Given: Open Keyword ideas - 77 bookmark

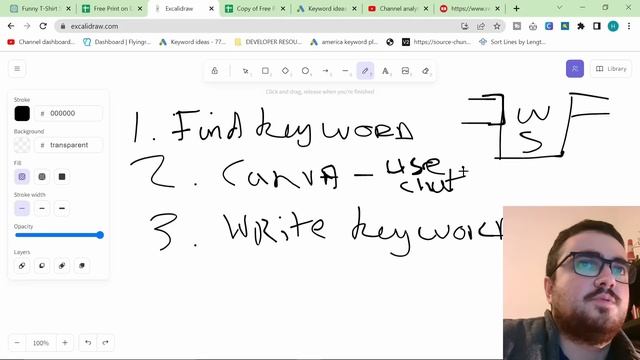Looking at the screenshot, I should click(193, 42).
